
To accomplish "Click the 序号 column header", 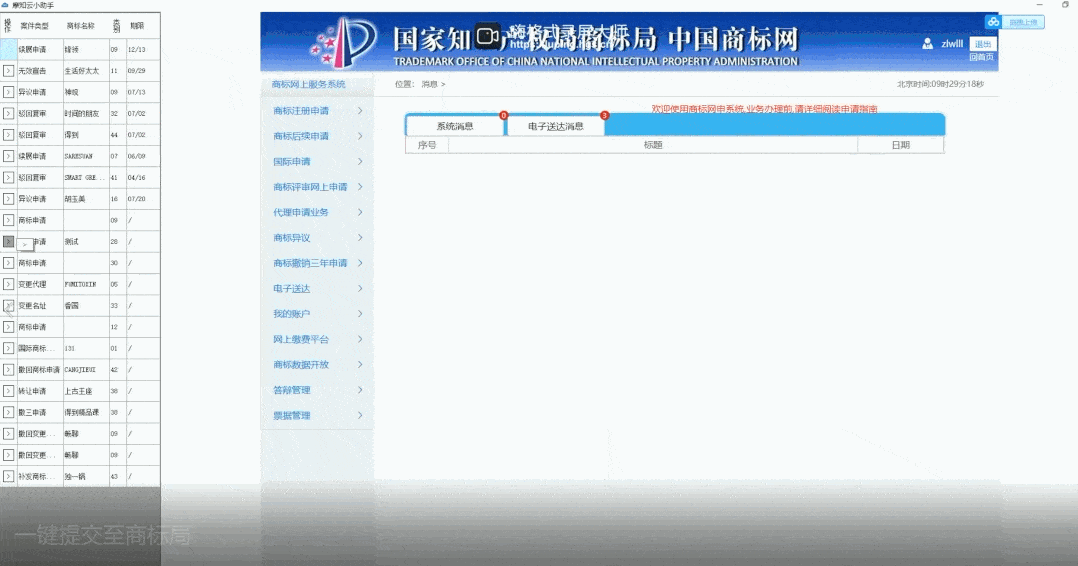I will point(427,145).
